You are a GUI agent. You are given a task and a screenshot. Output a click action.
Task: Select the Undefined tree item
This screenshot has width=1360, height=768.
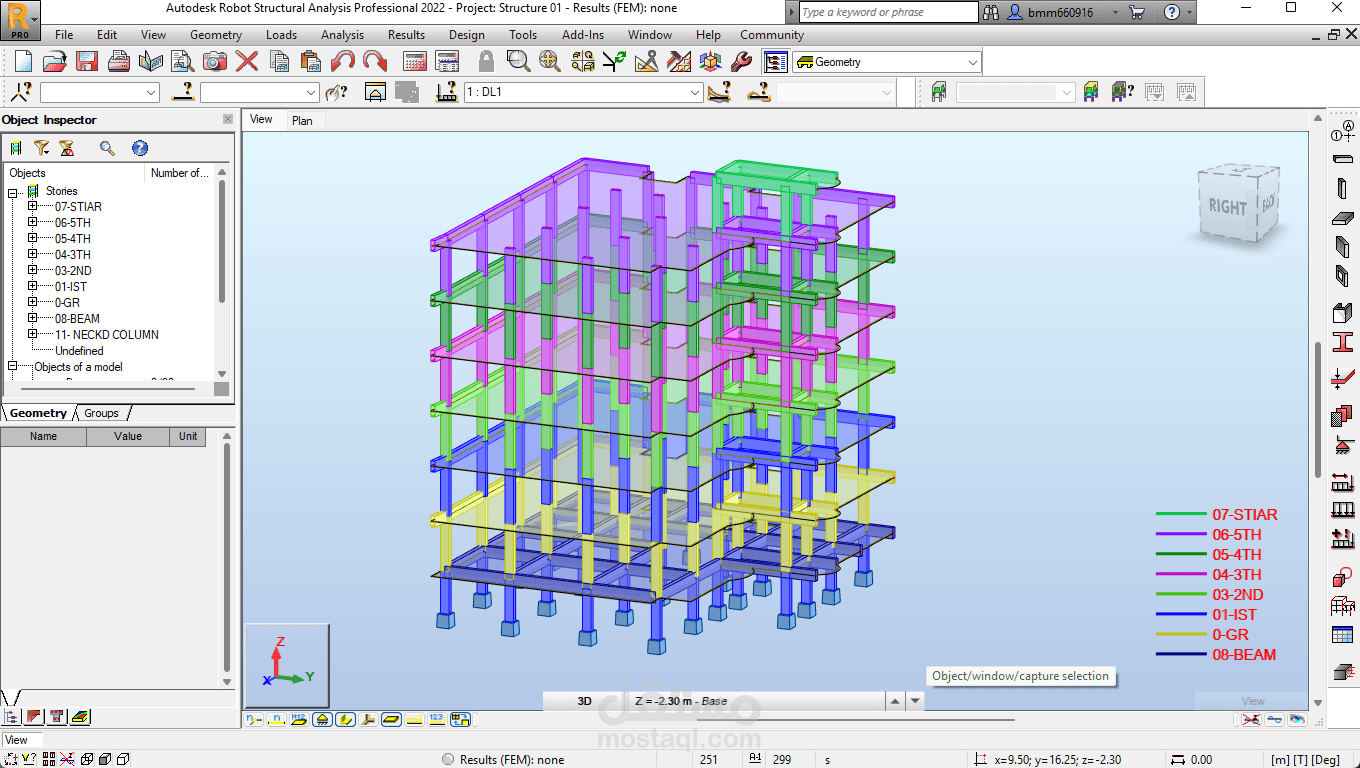point(79,351)
